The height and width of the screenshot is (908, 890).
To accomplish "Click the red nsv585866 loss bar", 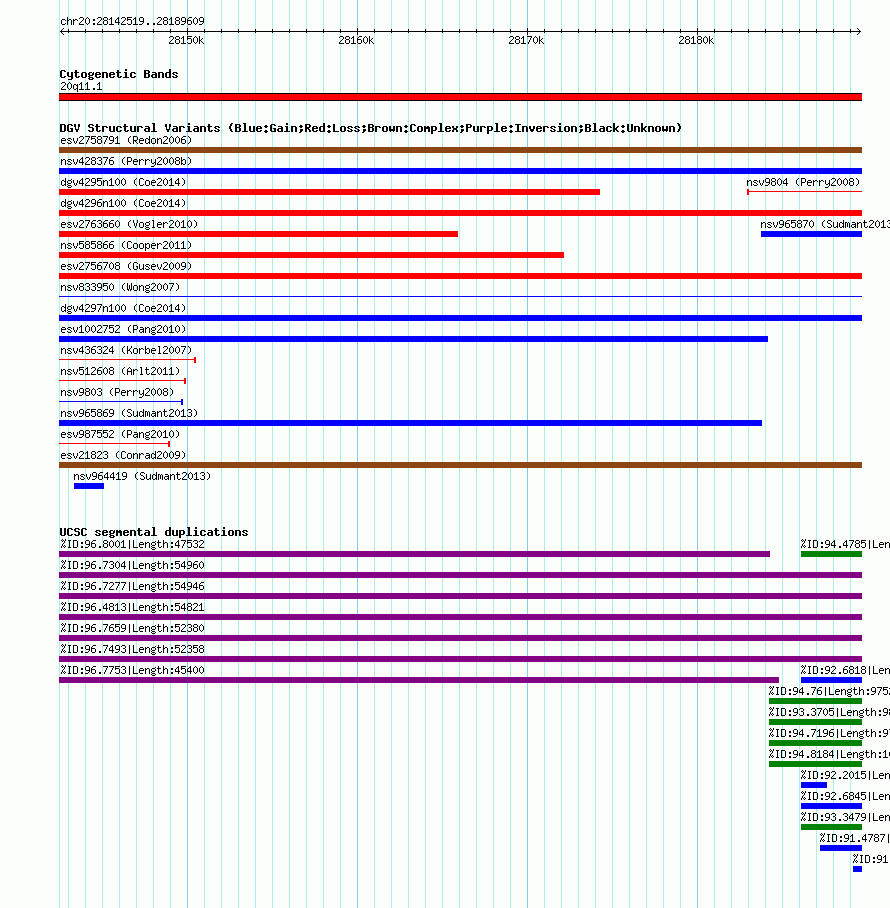I will pos(312,255).
